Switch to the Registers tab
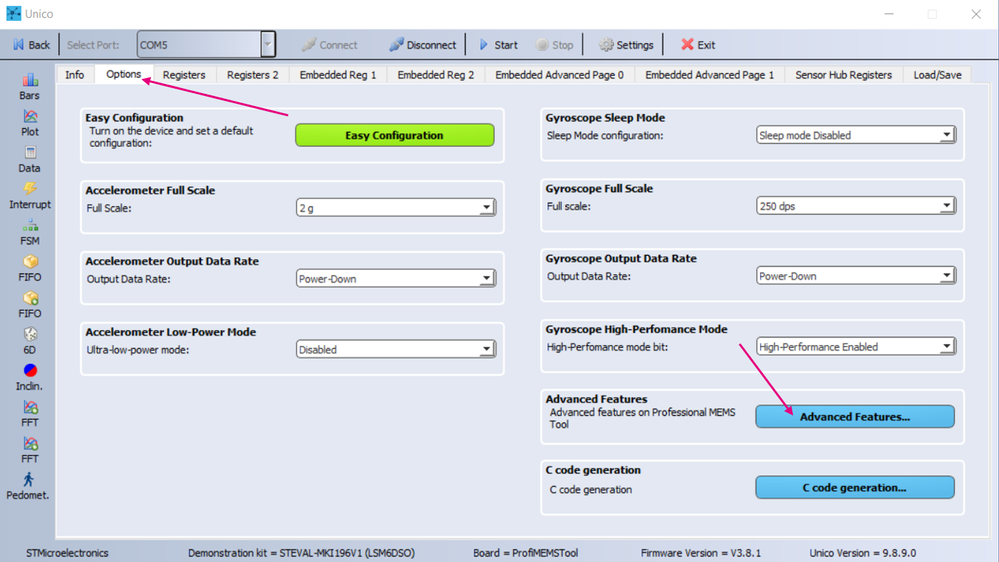 (183, 75)
